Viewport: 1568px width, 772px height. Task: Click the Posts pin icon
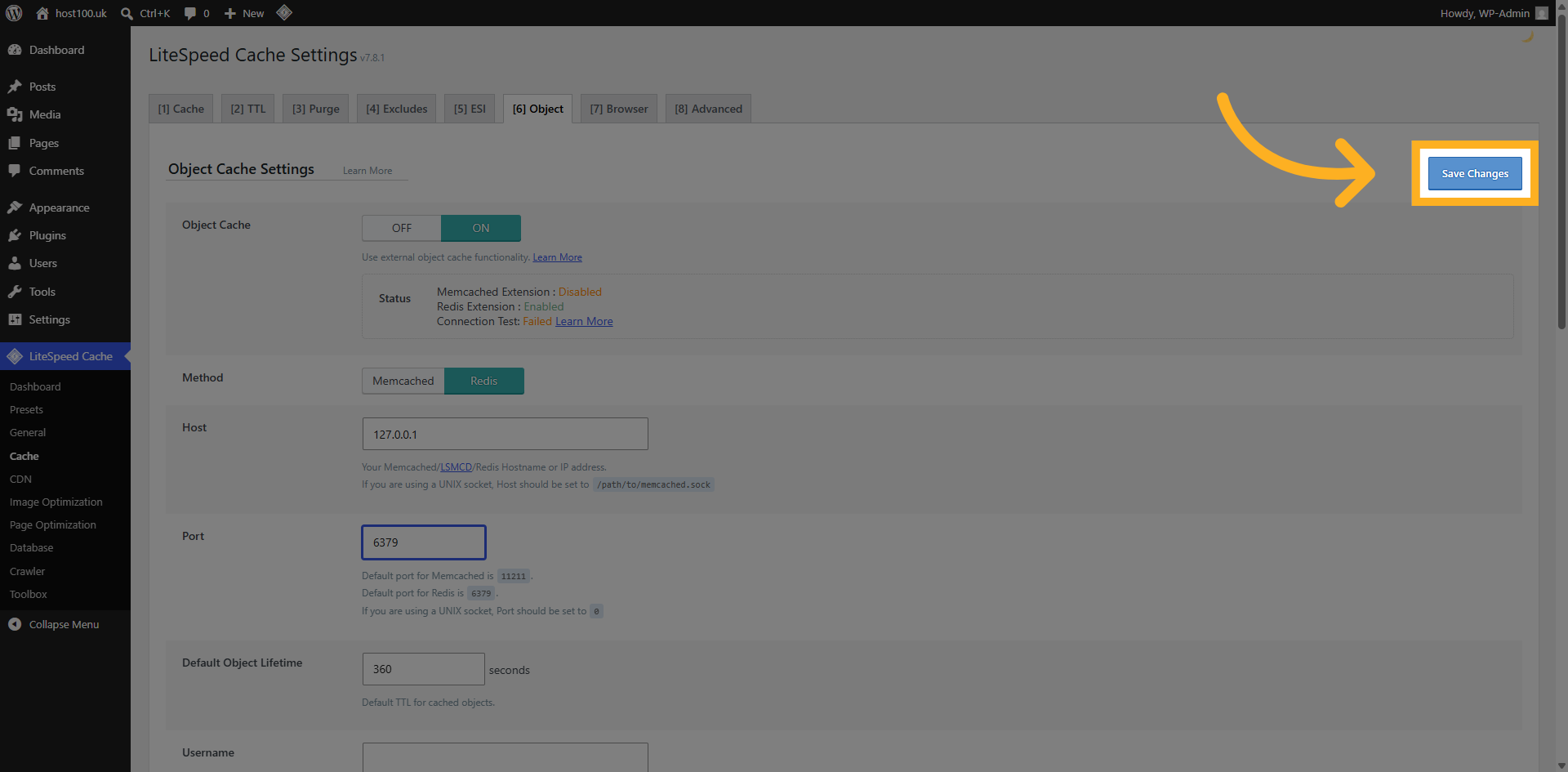tap(15, 87)
